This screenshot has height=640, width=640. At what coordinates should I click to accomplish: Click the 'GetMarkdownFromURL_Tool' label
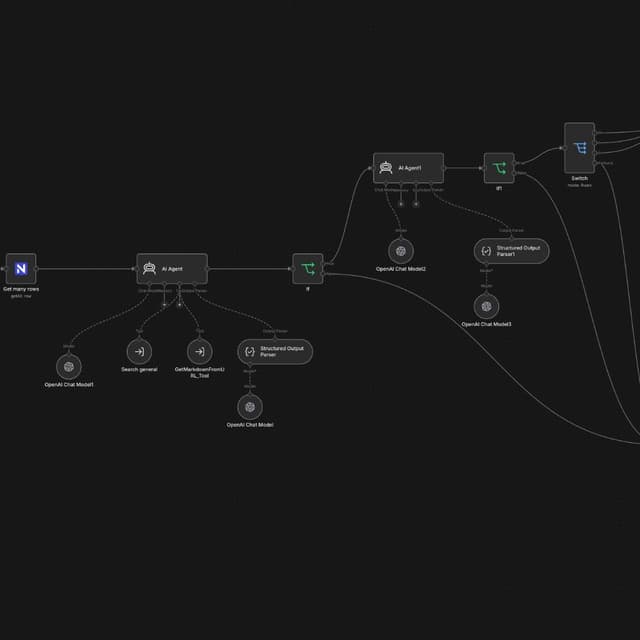200,372
